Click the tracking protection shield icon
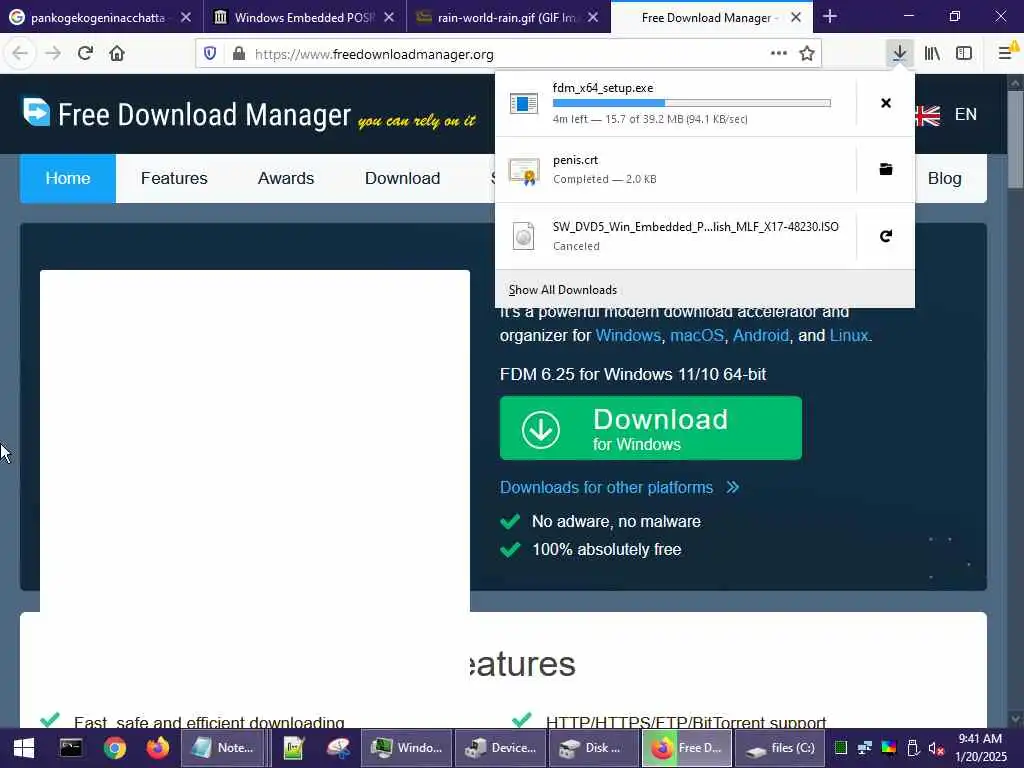This screenshot has width=1024, height=768. (210, 54)
